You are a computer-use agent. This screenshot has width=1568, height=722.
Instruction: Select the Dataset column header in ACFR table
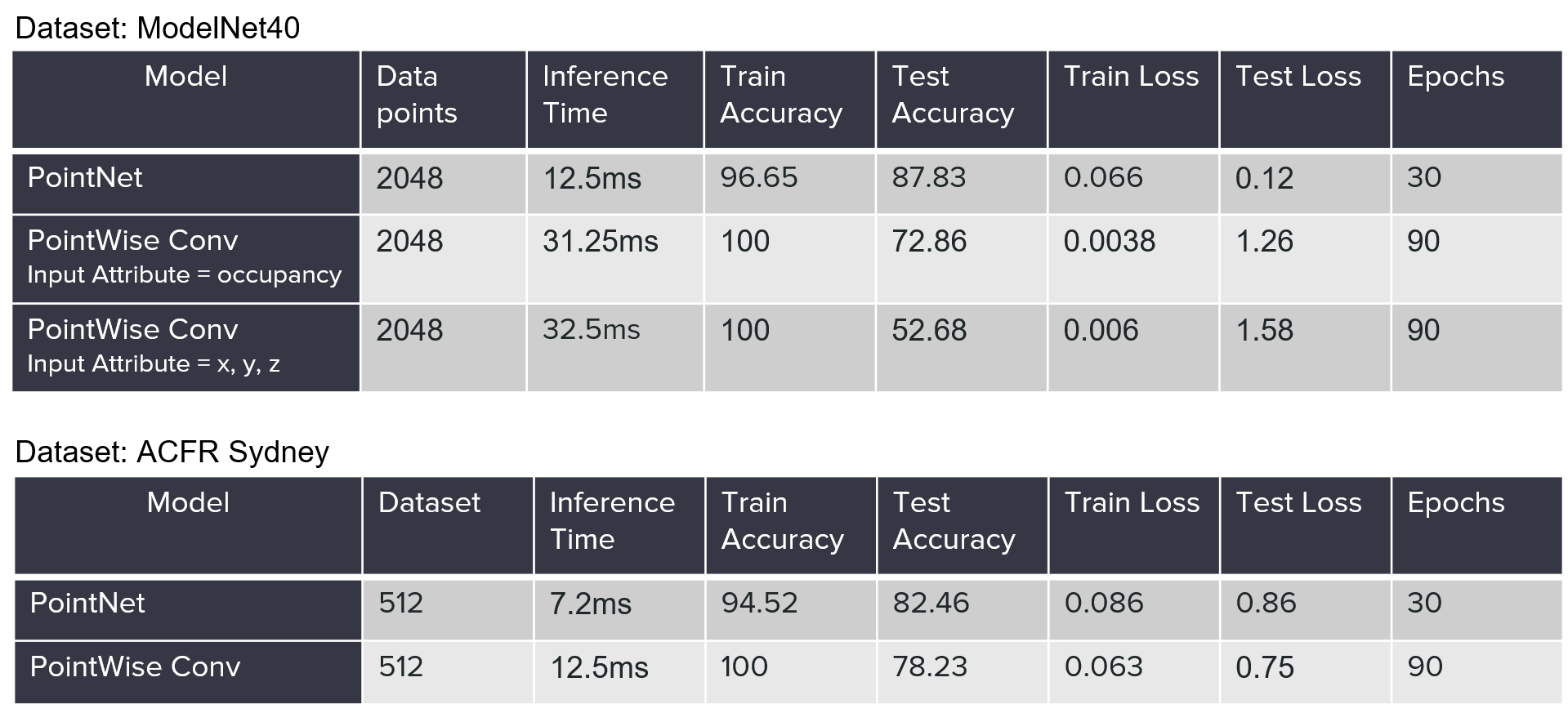click(x=429, y=502)
